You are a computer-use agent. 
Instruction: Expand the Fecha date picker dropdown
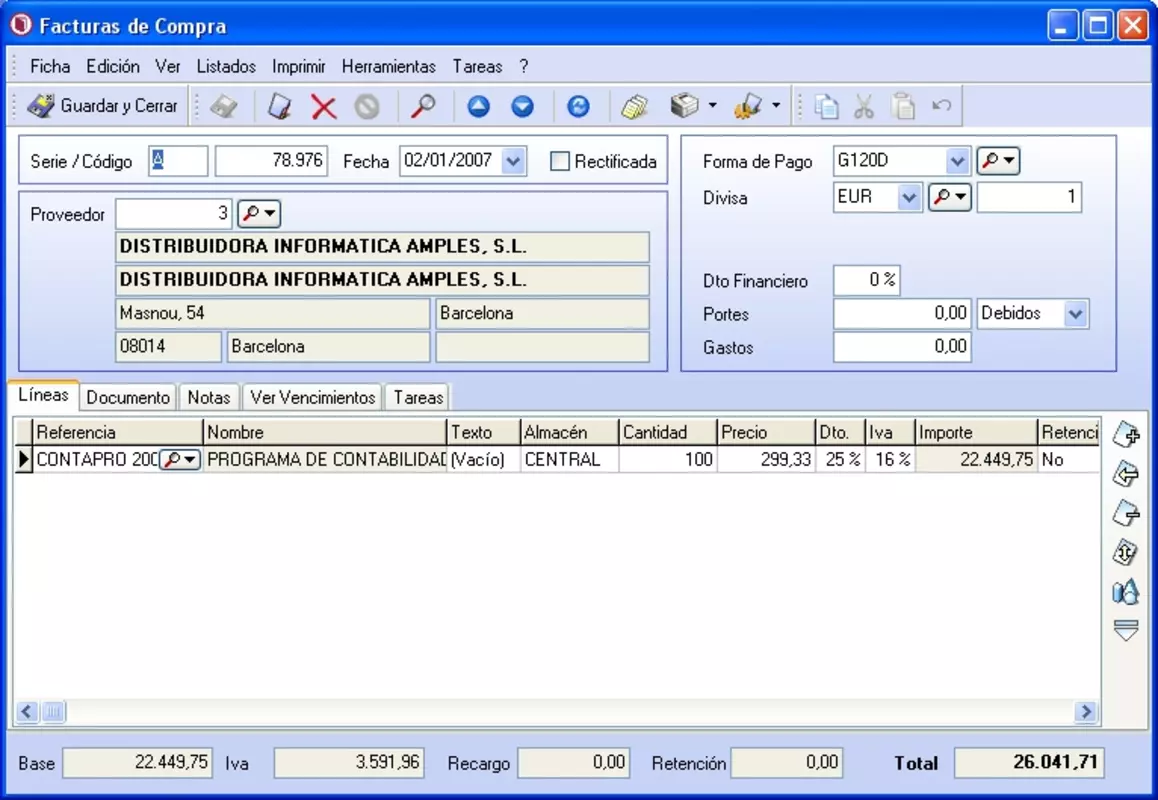513,161
